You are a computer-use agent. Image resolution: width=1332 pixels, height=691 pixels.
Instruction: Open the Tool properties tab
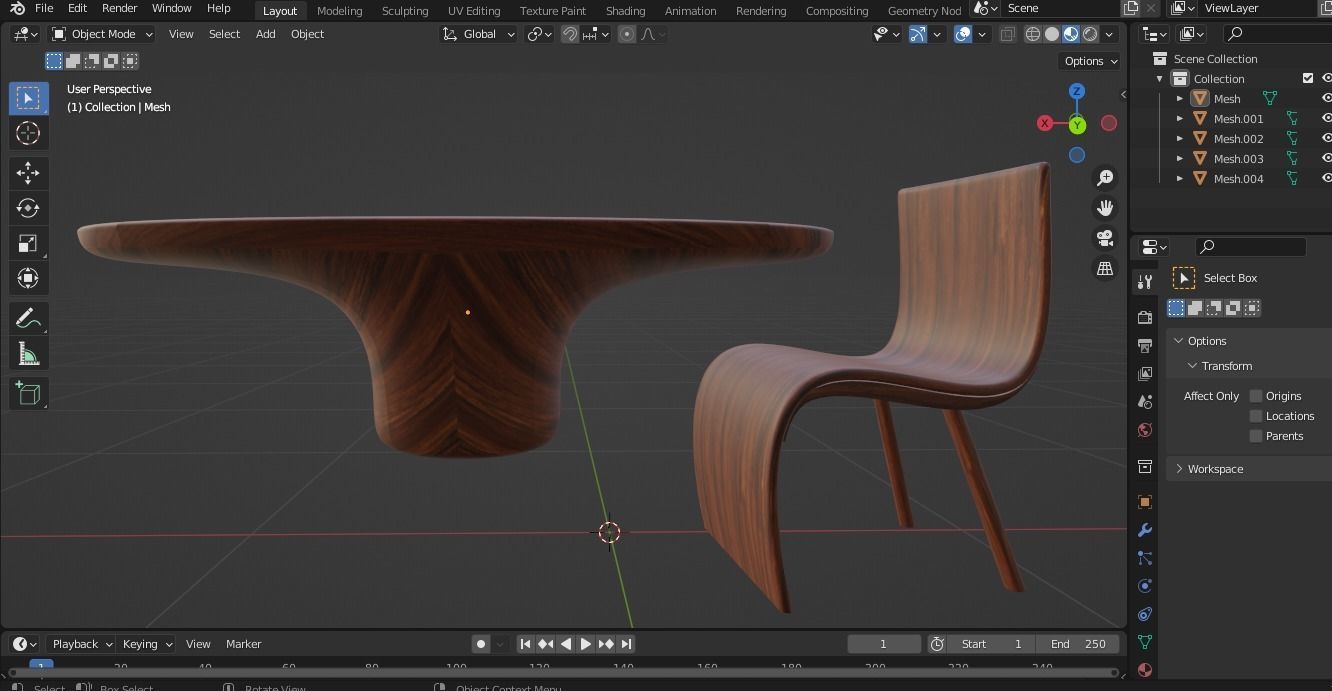point(1145,282)
